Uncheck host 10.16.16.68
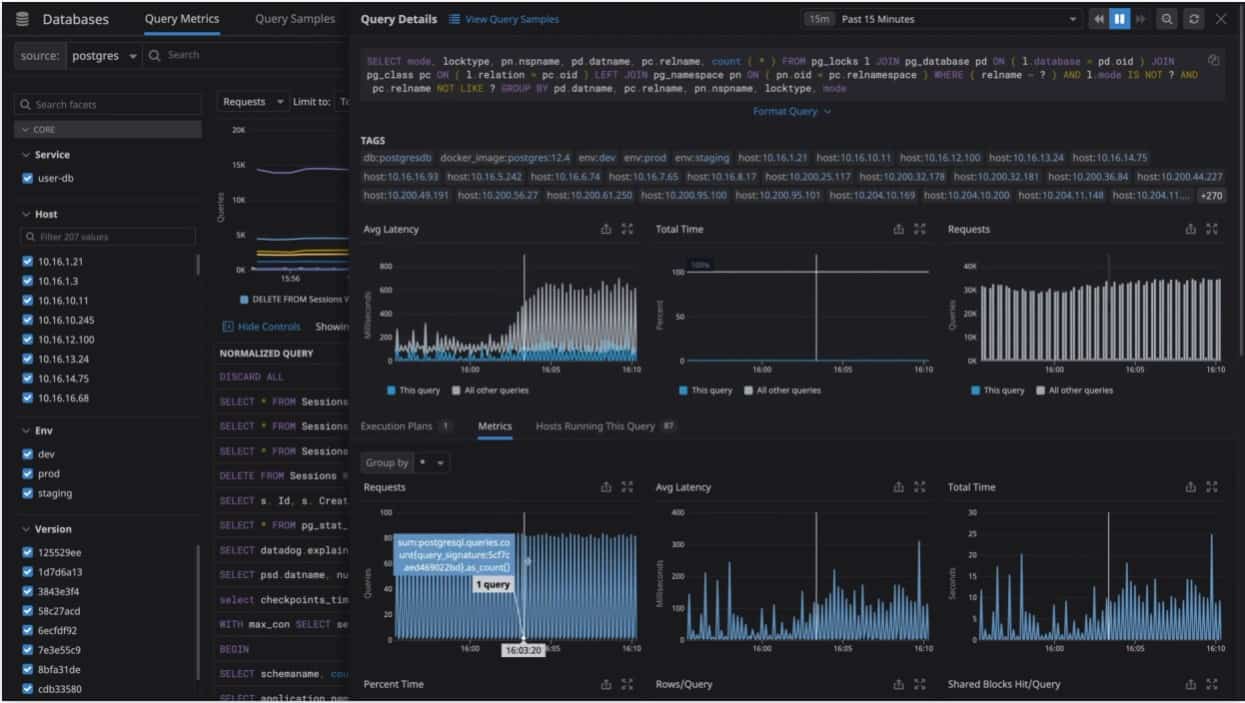The width and height of the screenshot is (1245, 703). point(28,398)
